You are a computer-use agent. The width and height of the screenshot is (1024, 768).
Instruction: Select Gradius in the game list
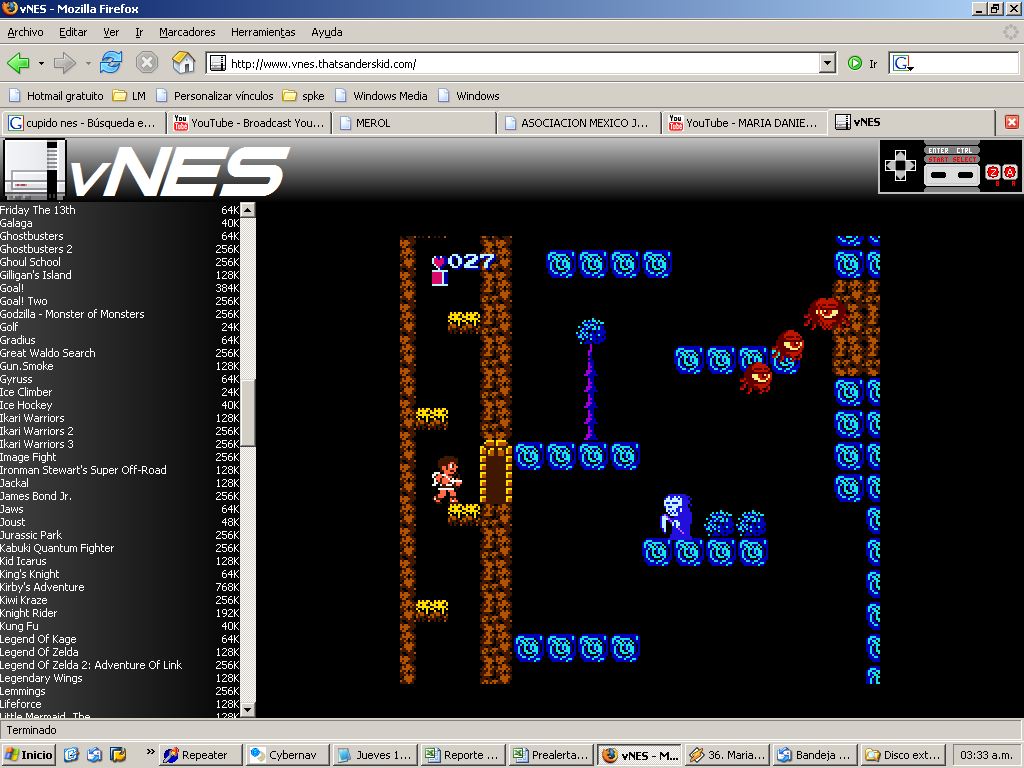120,340
